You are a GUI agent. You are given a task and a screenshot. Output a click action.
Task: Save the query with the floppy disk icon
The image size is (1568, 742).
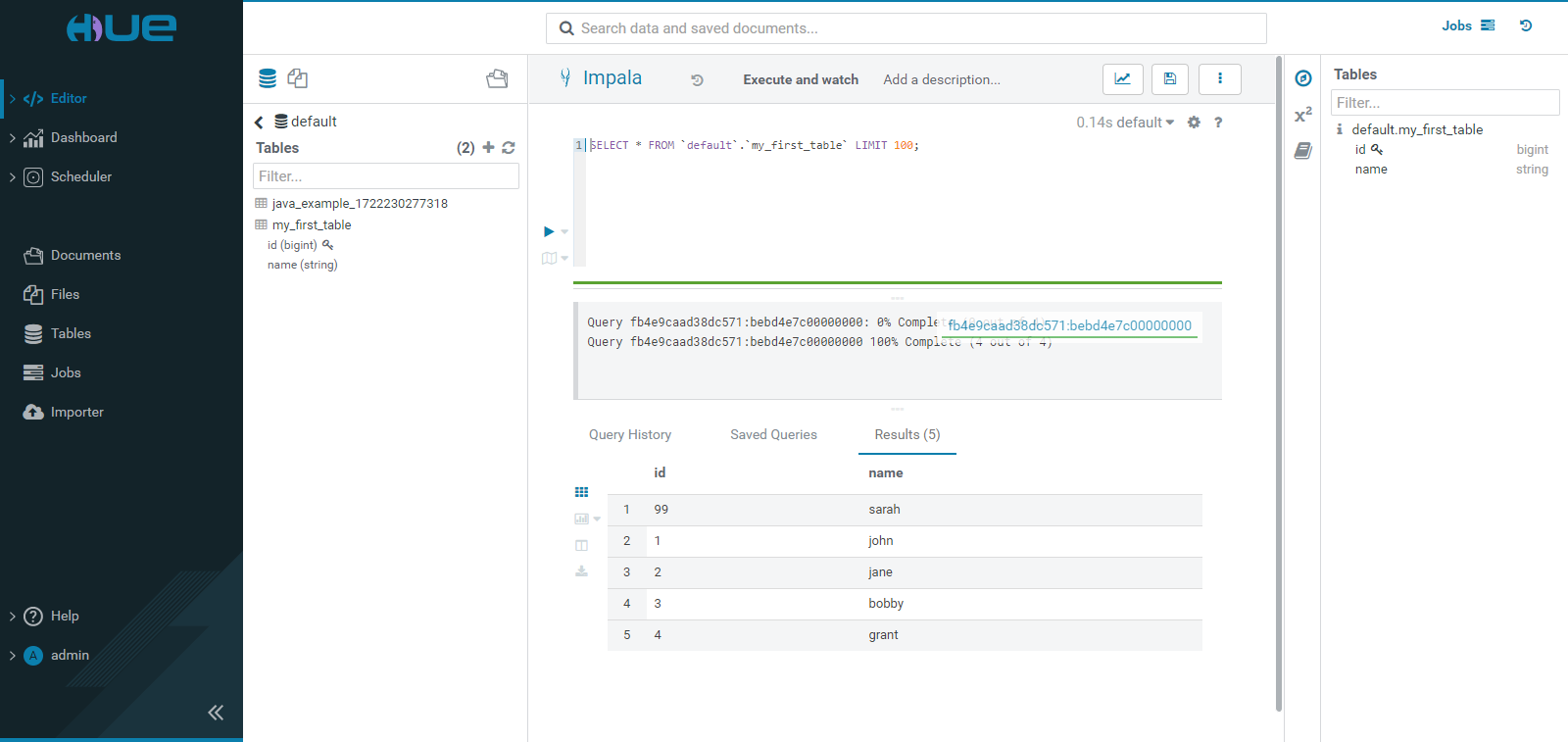coord(1170,79)
